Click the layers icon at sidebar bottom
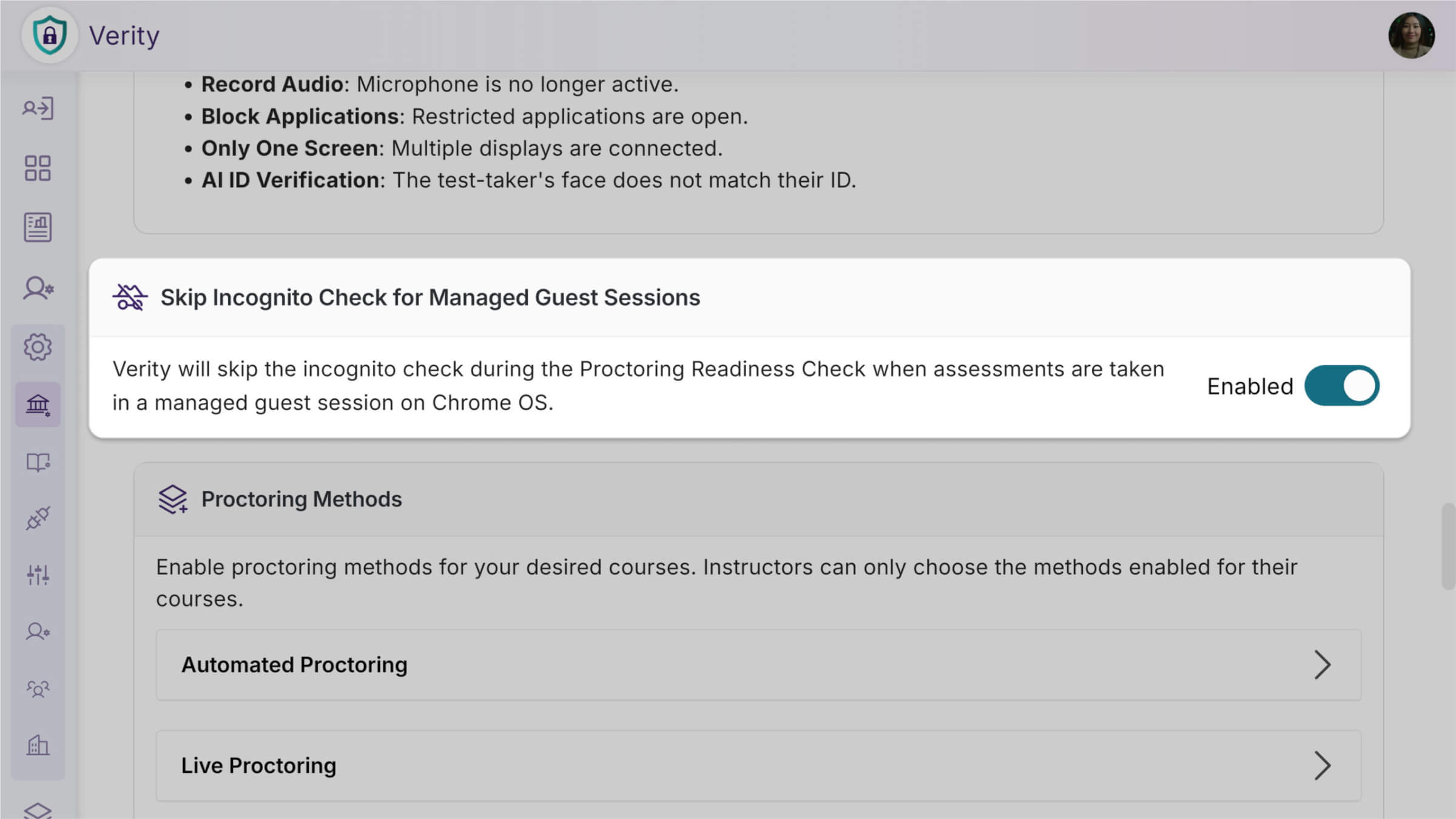The height and width of the screenshot is (819, 1456). [38, 811]
